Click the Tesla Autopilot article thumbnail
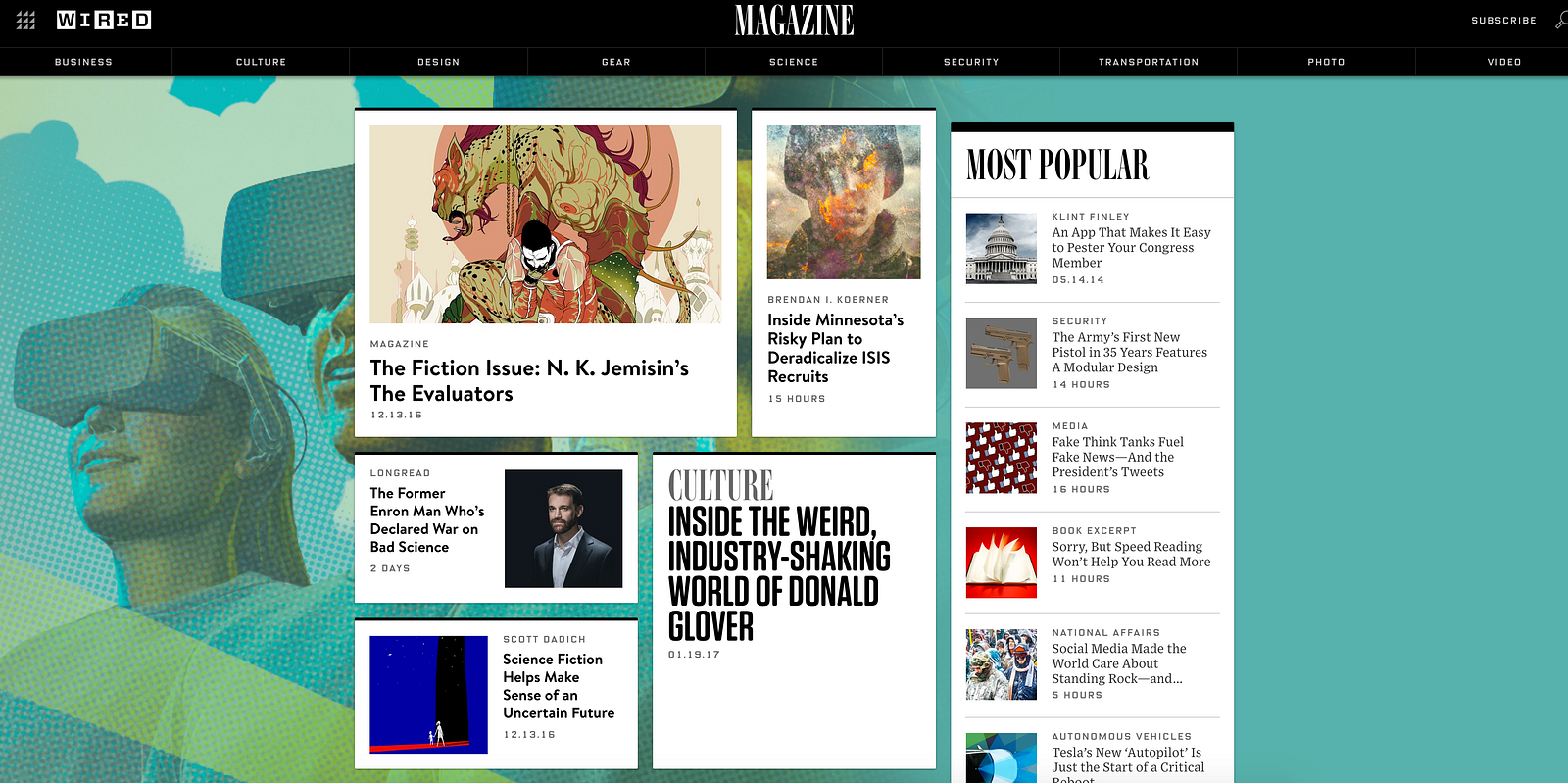Image resolution: width=1568 pixels, height=783 pixels. [1002, 759]
